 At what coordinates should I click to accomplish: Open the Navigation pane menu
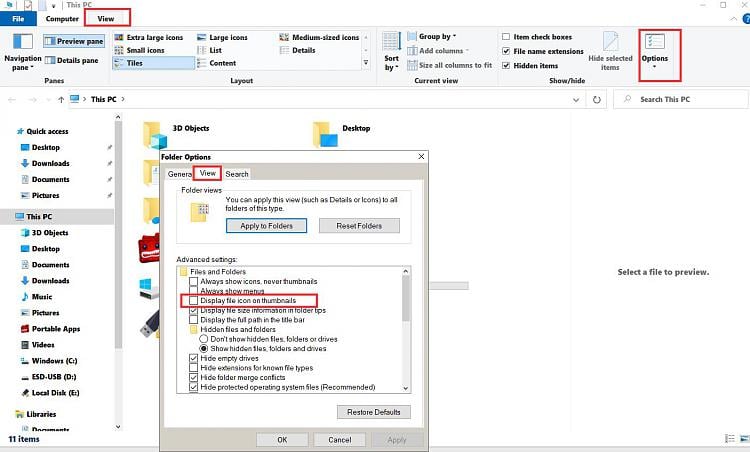pos(22,52)
